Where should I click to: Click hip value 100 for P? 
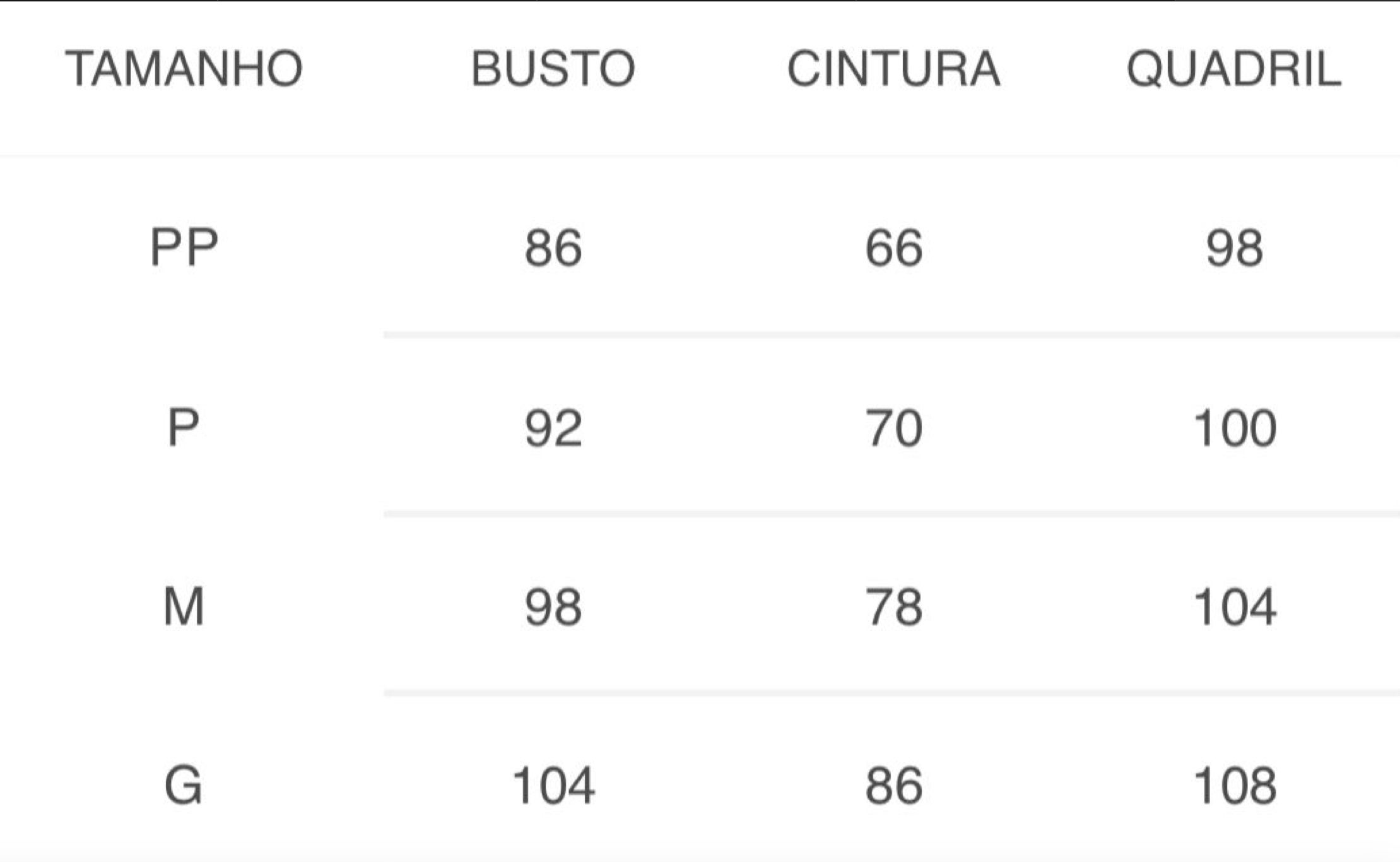[x=1235, y=428]
